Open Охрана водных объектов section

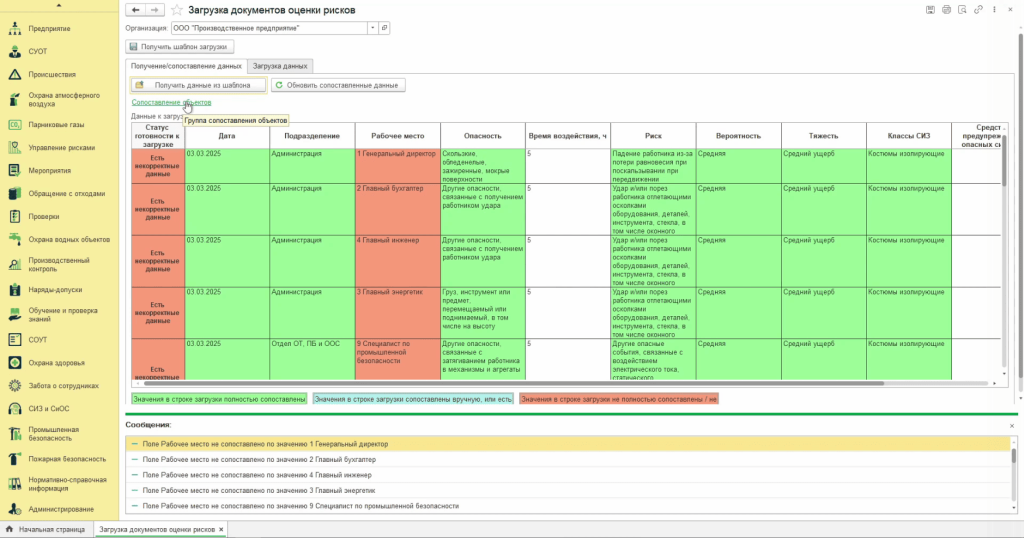coord(69,240)
